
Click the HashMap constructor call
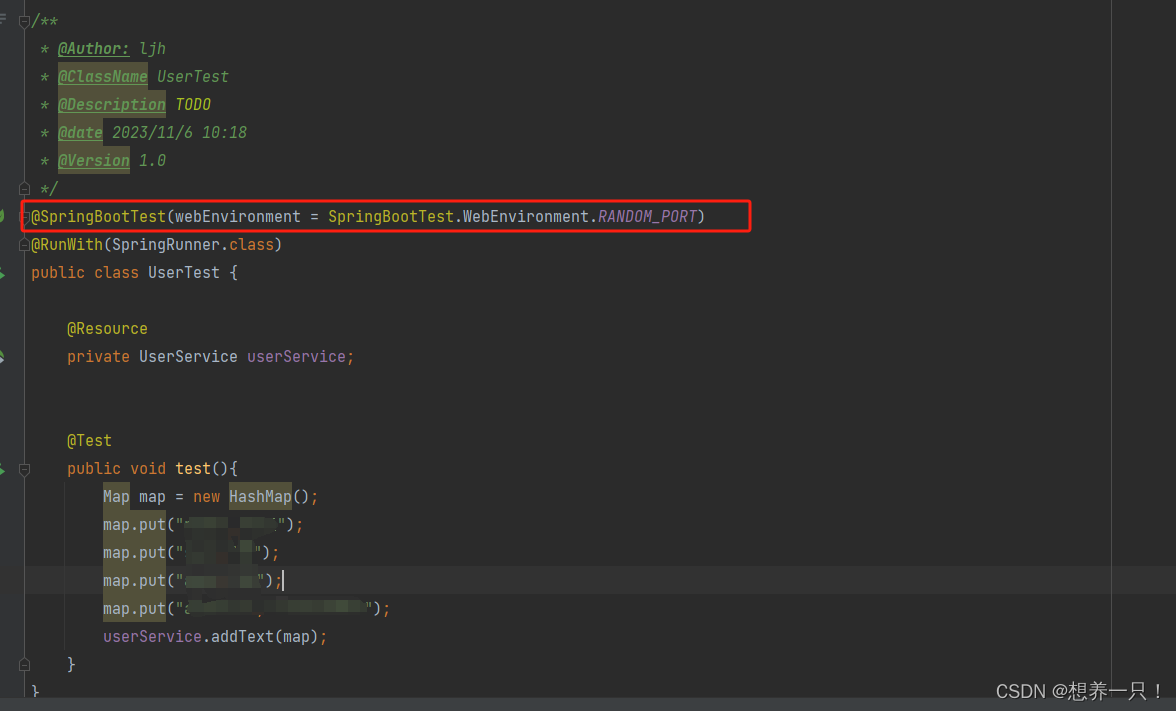click(x=260, y=497)
